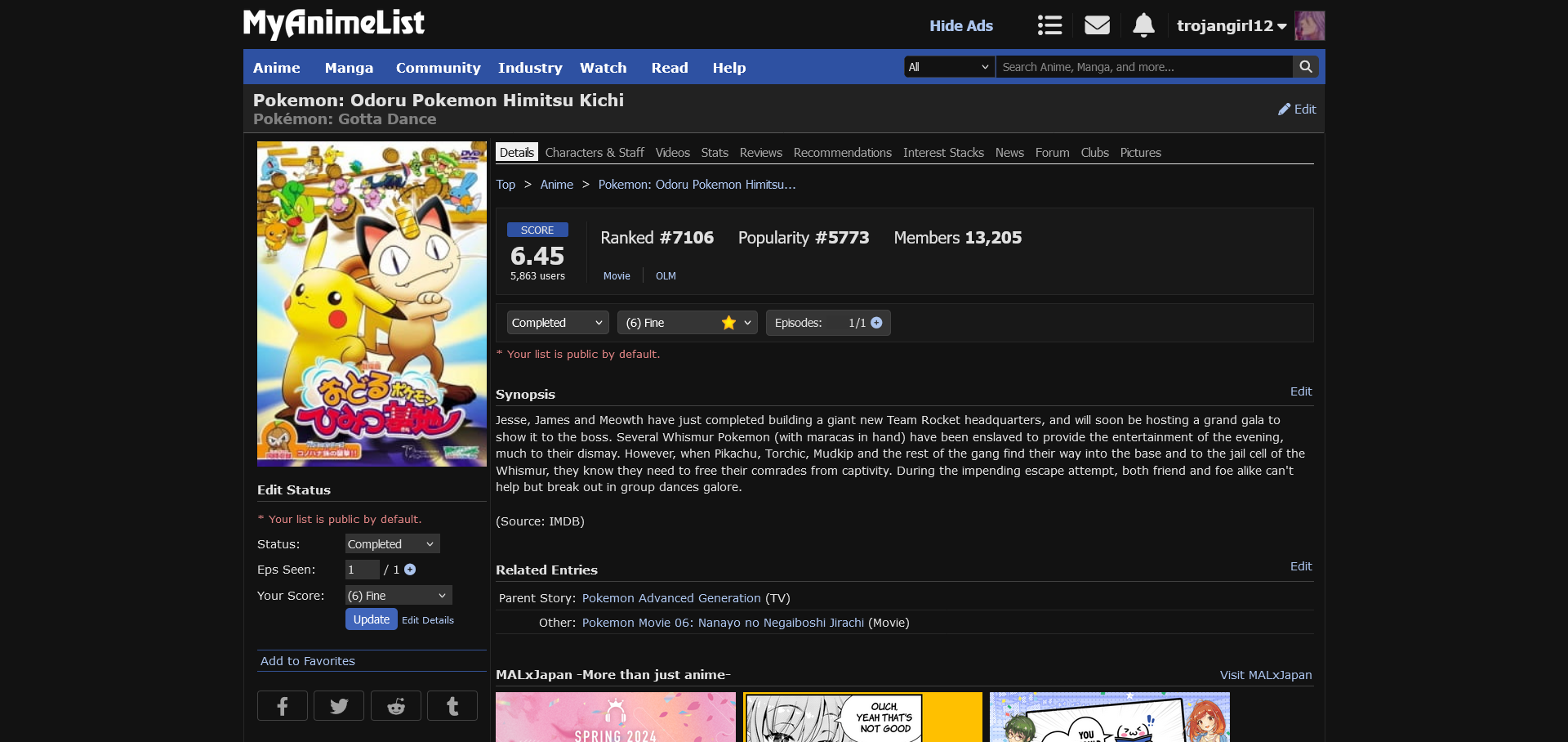
Task: Open the Edit Details link
Action: 428,620
